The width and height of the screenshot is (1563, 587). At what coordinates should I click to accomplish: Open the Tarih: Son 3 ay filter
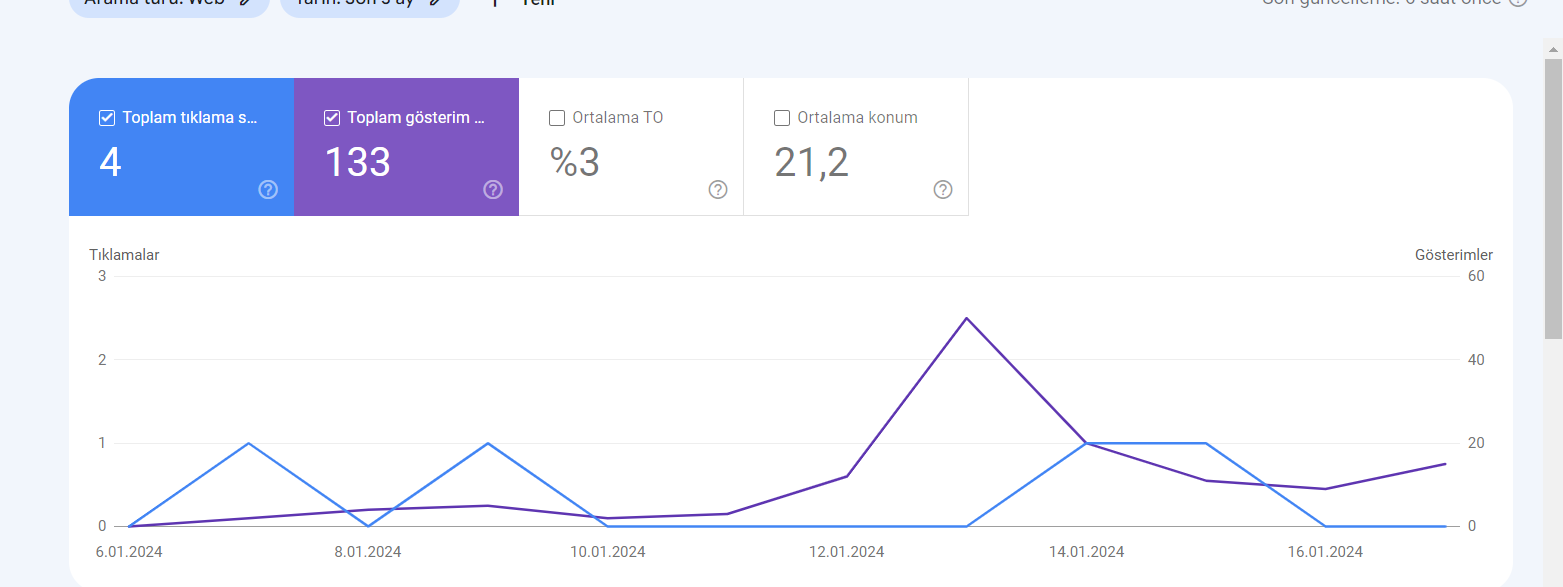tap(370, 5)
